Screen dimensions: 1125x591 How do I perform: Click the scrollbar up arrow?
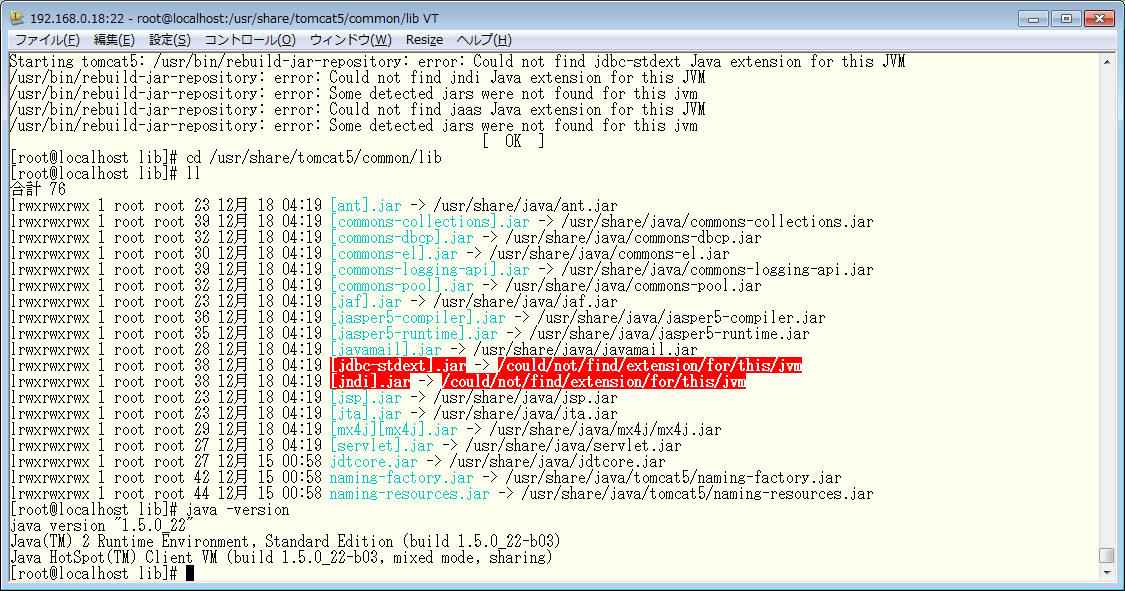tap(1106, 62)
